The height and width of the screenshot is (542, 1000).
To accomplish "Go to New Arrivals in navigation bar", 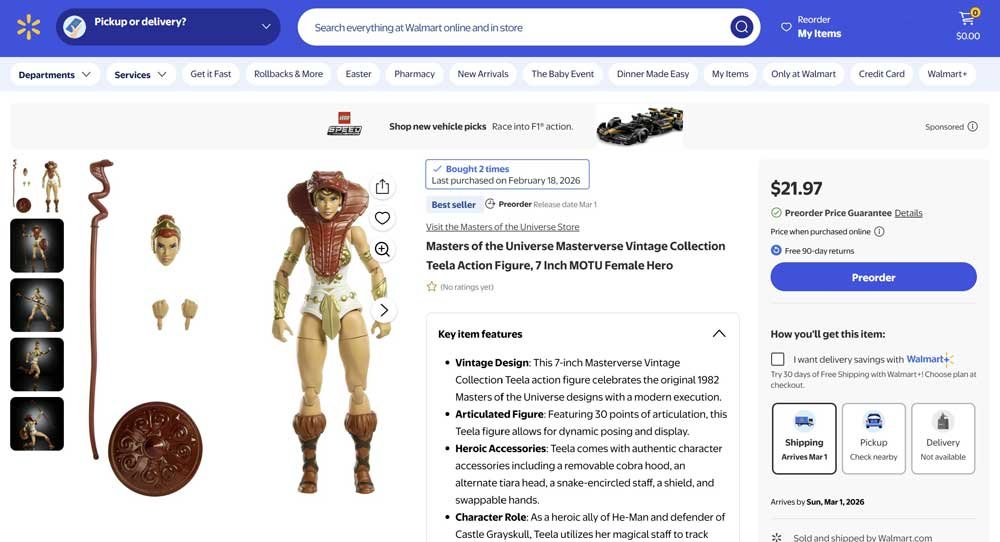I will (x=483, y=74).
